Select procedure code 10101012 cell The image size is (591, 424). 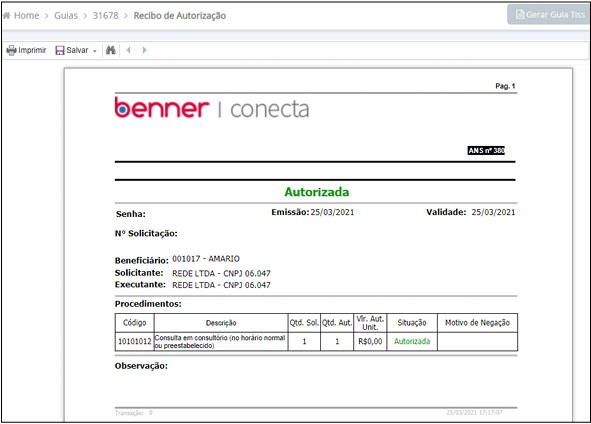point(135,341)
